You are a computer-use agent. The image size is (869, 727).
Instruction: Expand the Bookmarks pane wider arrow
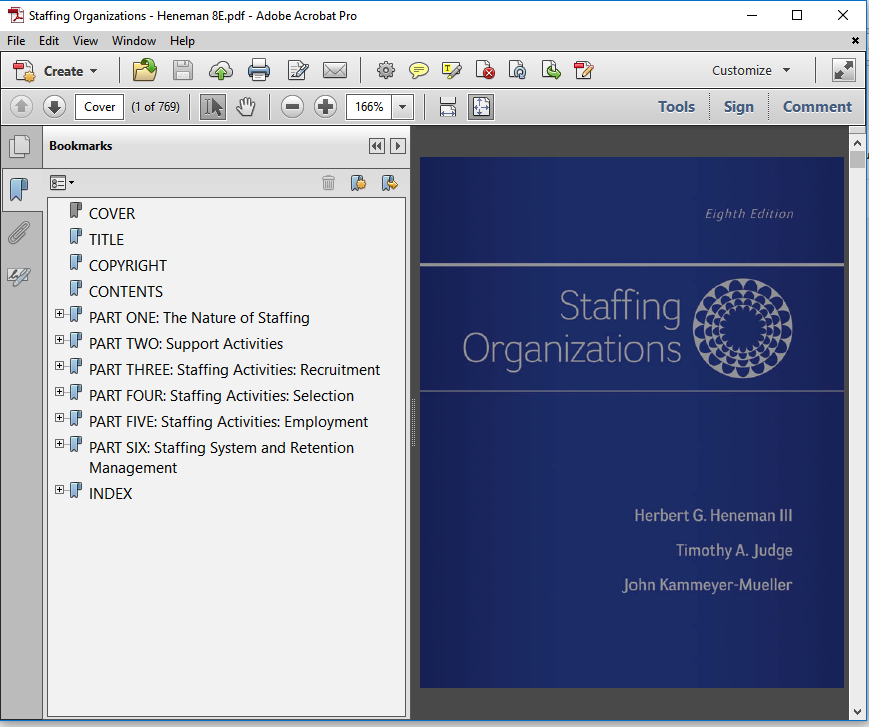click(397, 146)
